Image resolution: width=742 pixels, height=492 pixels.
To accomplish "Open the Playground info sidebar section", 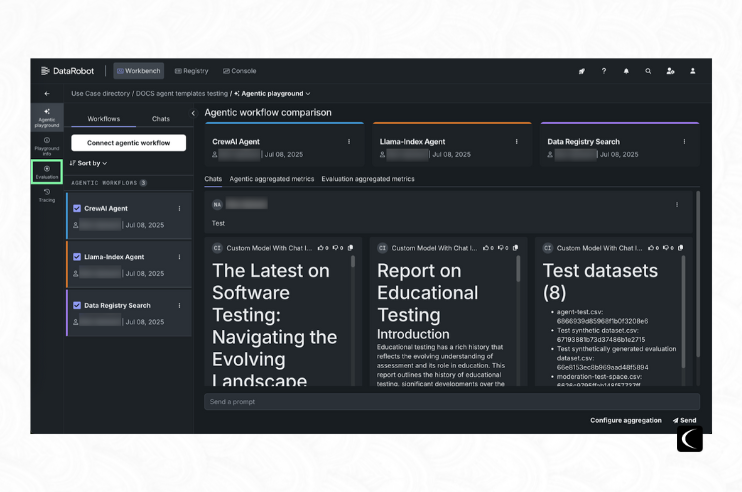I will (x=47, y=146).
